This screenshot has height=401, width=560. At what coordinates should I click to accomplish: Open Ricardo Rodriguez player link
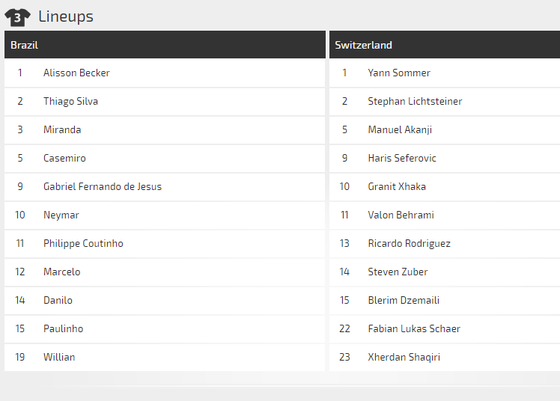(409, 244)
